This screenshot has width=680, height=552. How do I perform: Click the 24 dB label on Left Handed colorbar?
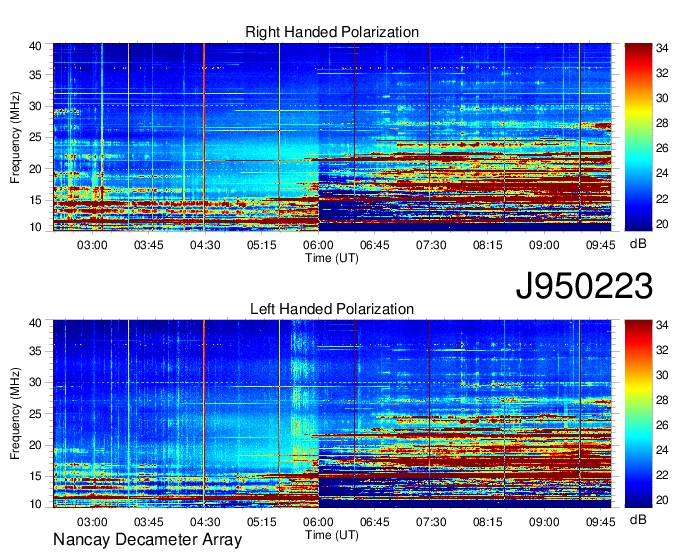(662, 451)
